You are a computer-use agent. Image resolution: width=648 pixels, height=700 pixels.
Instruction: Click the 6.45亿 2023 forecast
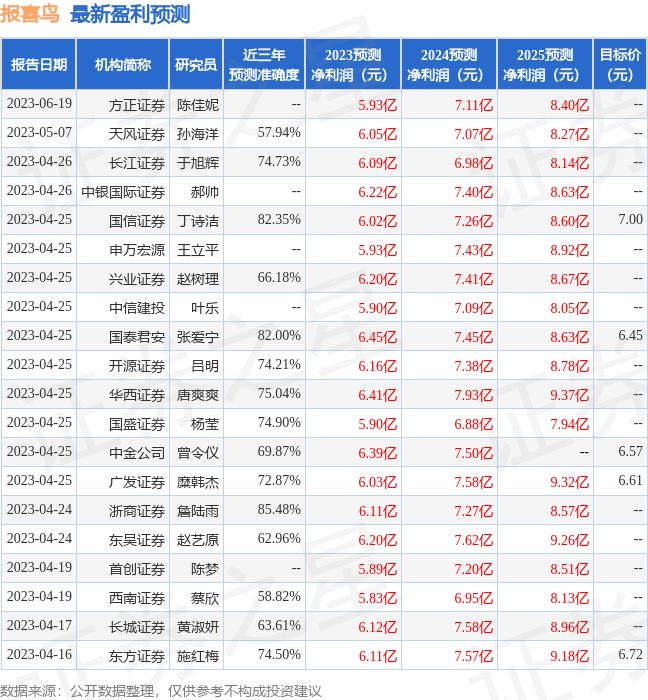click(378, 337)
